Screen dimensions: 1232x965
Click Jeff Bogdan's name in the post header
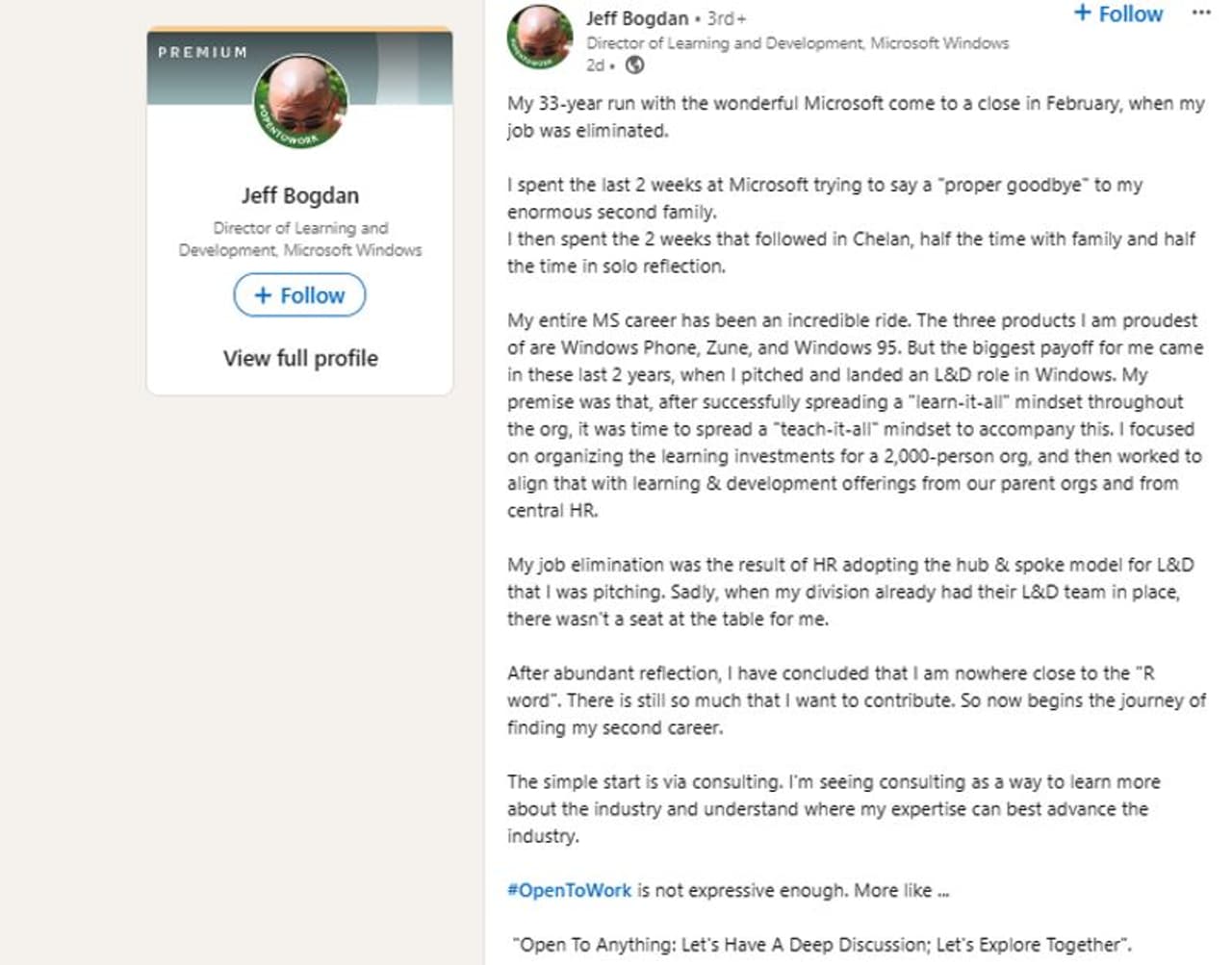[636, 18]
